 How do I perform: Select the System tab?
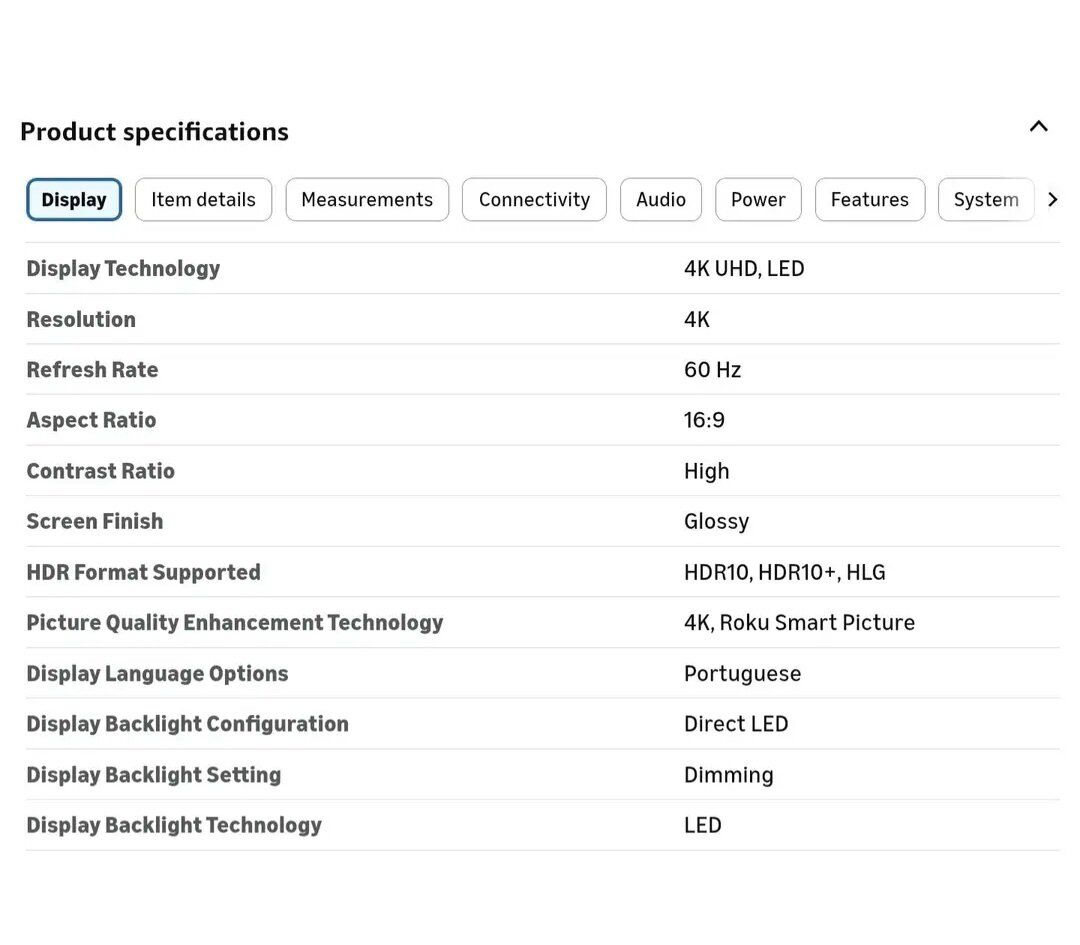[985, 200]
